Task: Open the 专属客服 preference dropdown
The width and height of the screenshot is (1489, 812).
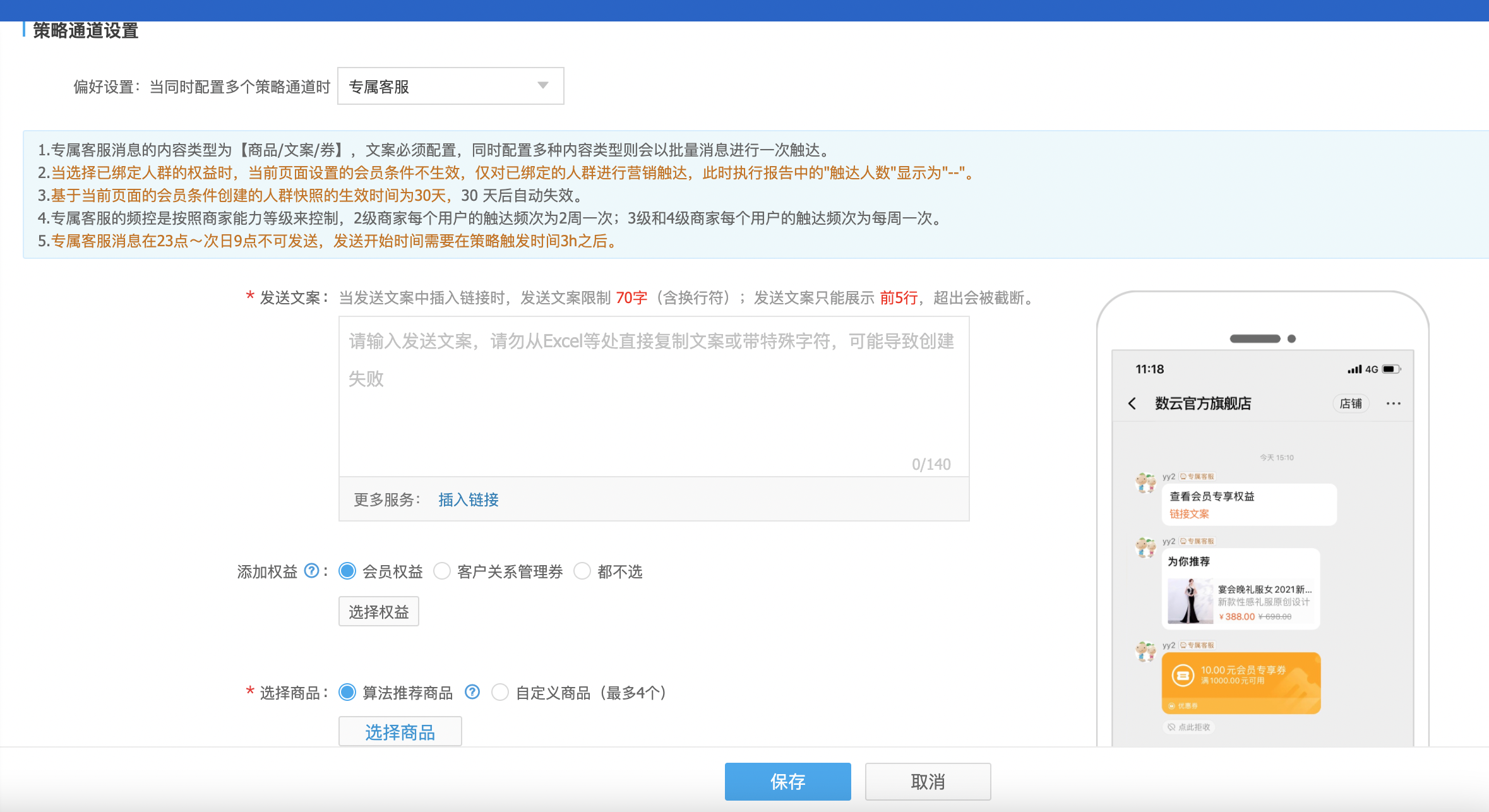Action: click(450, 86)
